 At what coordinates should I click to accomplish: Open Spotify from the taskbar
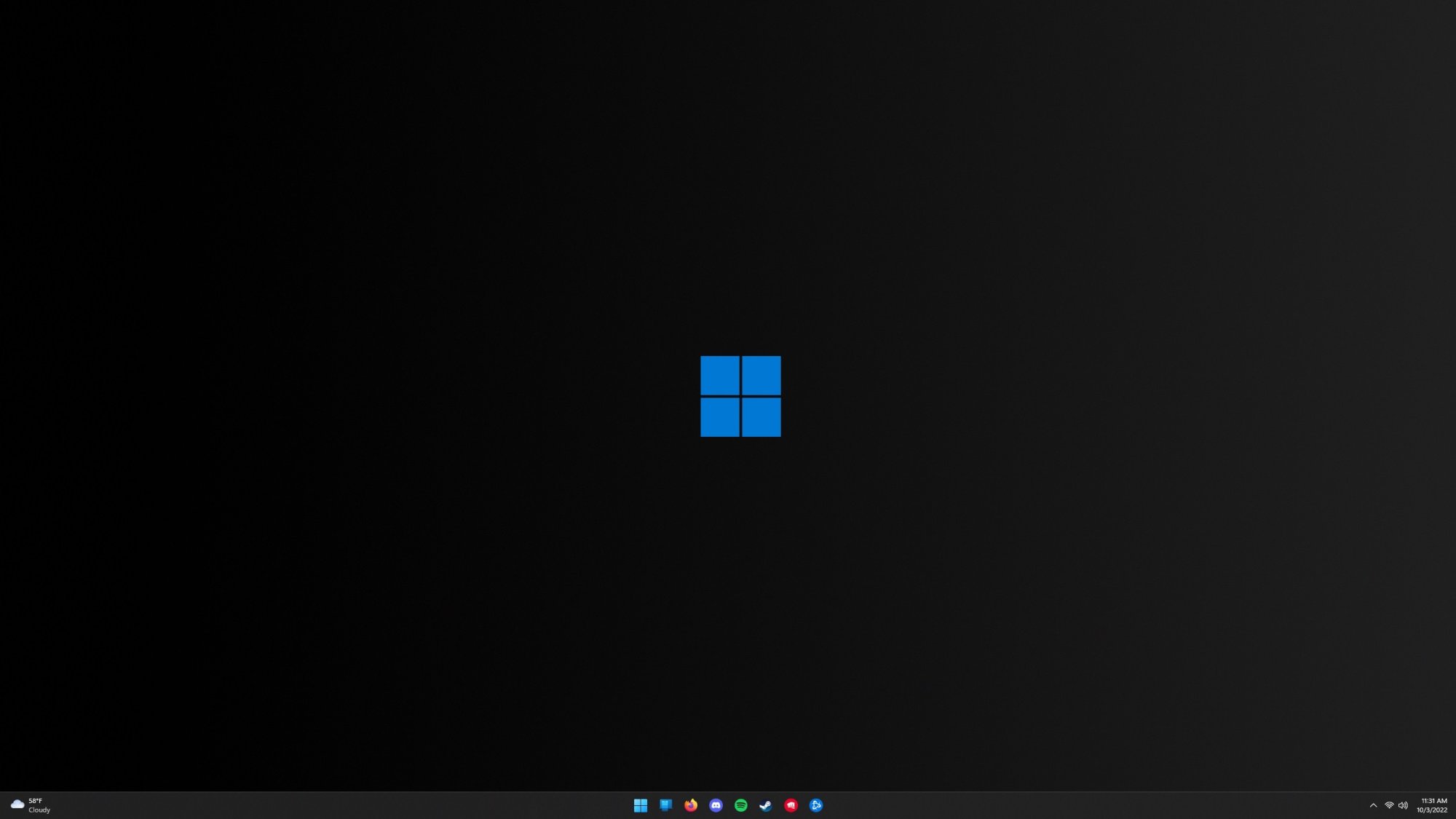[x=741, y=804]
